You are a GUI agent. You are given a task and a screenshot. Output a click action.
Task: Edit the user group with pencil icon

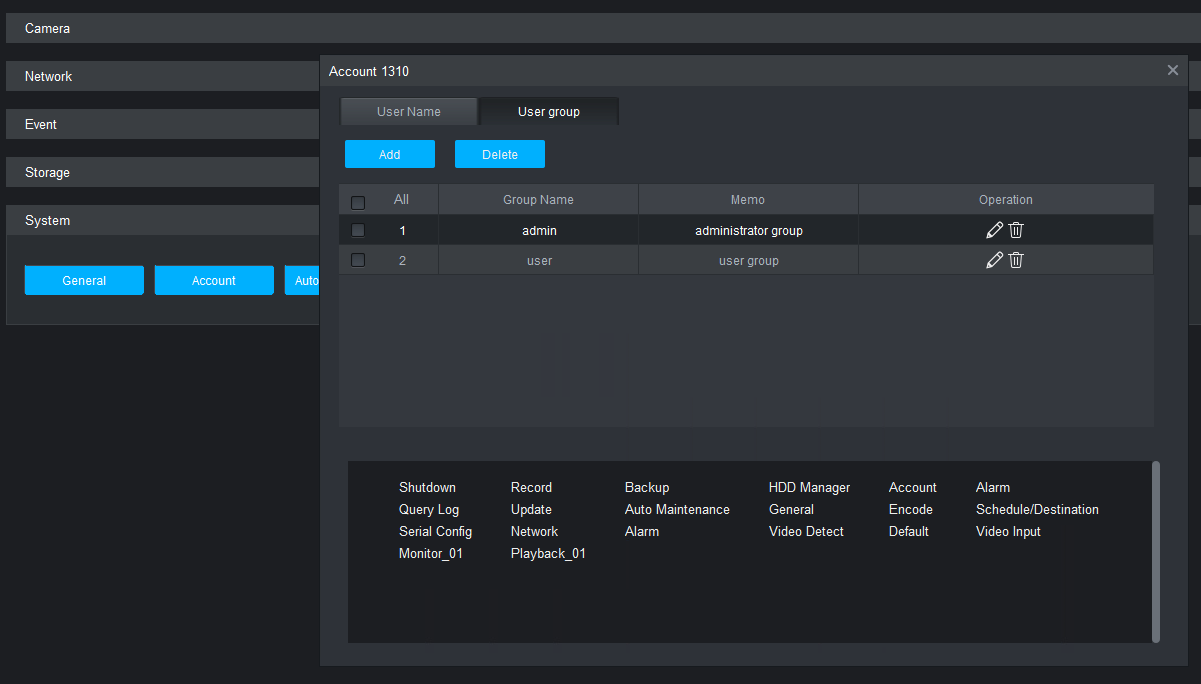point(994,260)
